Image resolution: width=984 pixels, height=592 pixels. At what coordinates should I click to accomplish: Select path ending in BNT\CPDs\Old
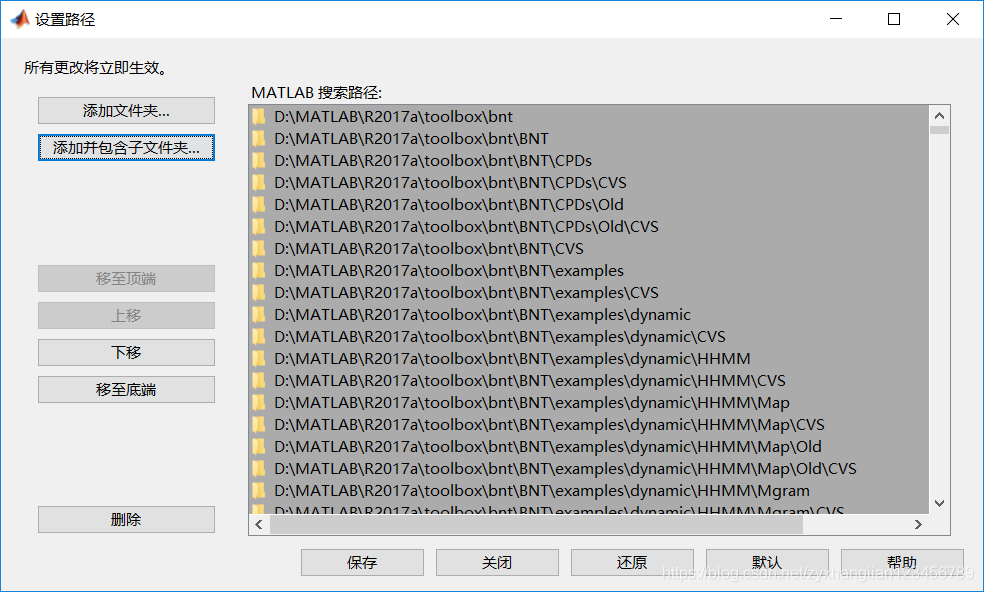449,205
